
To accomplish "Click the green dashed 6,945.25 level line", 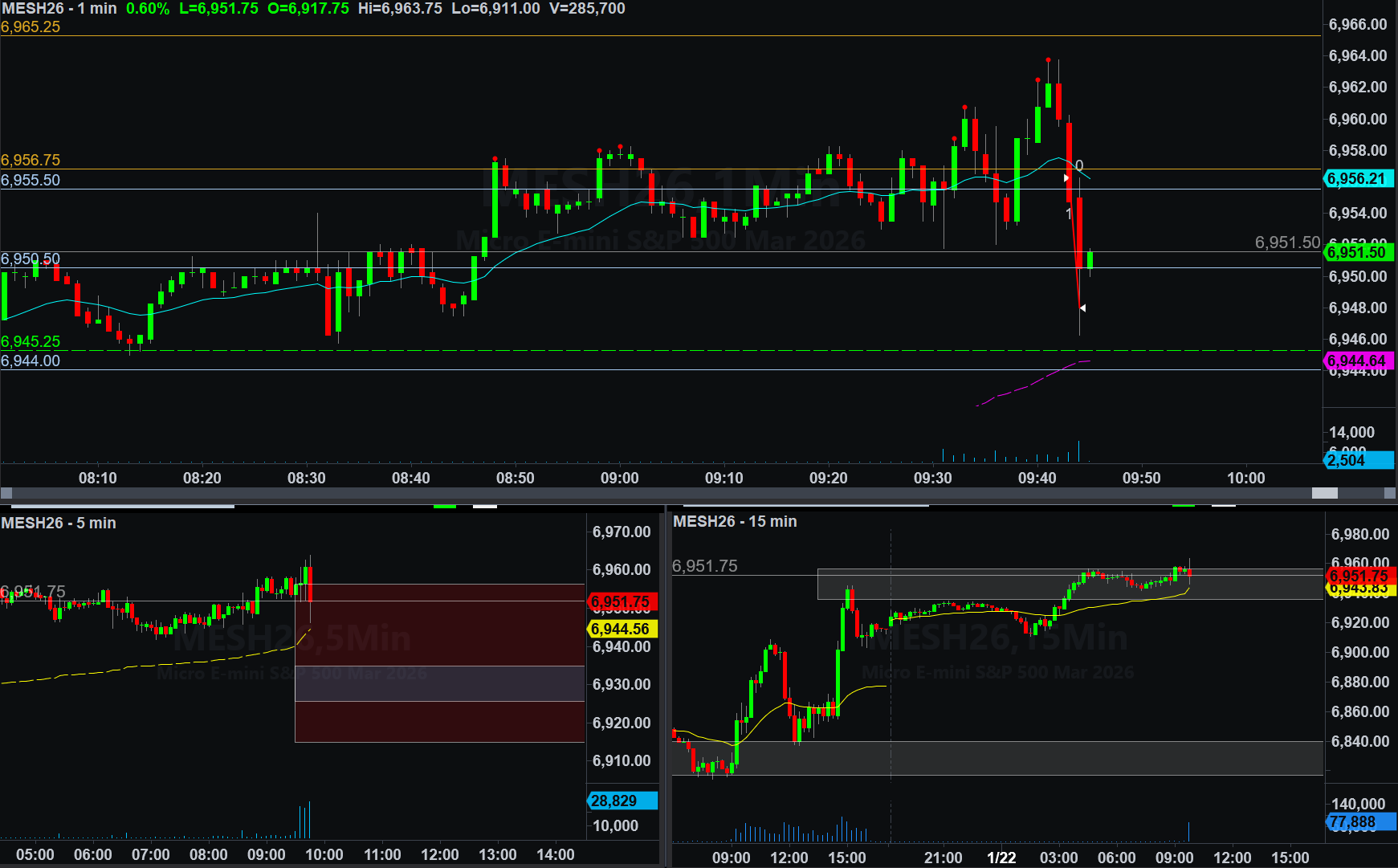I will [x=642, y=351].
